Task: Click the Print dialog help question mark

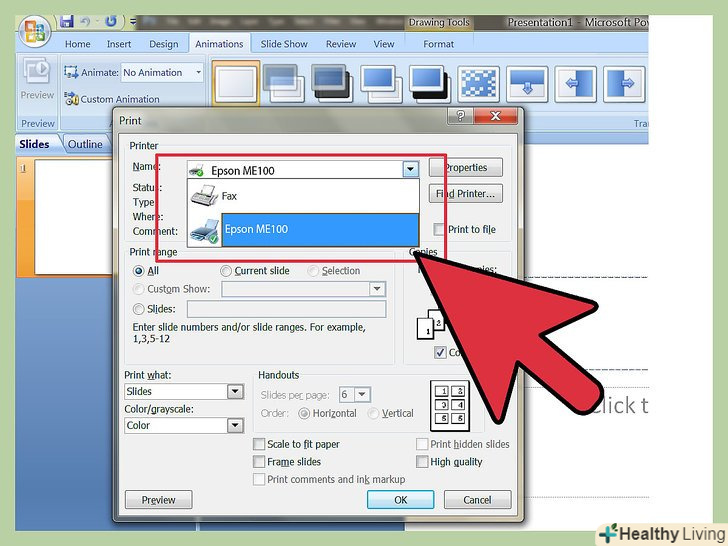Action: (460, 116)
